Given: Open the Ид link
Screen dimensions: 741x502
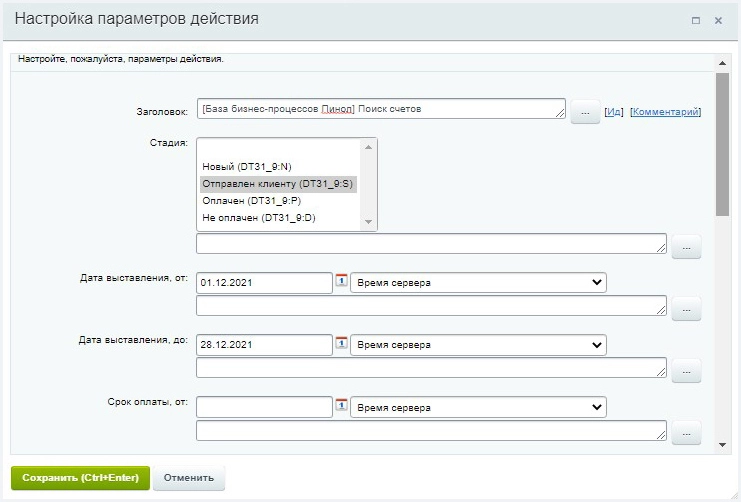Looking at the screenshot, I should click(615, 112).
